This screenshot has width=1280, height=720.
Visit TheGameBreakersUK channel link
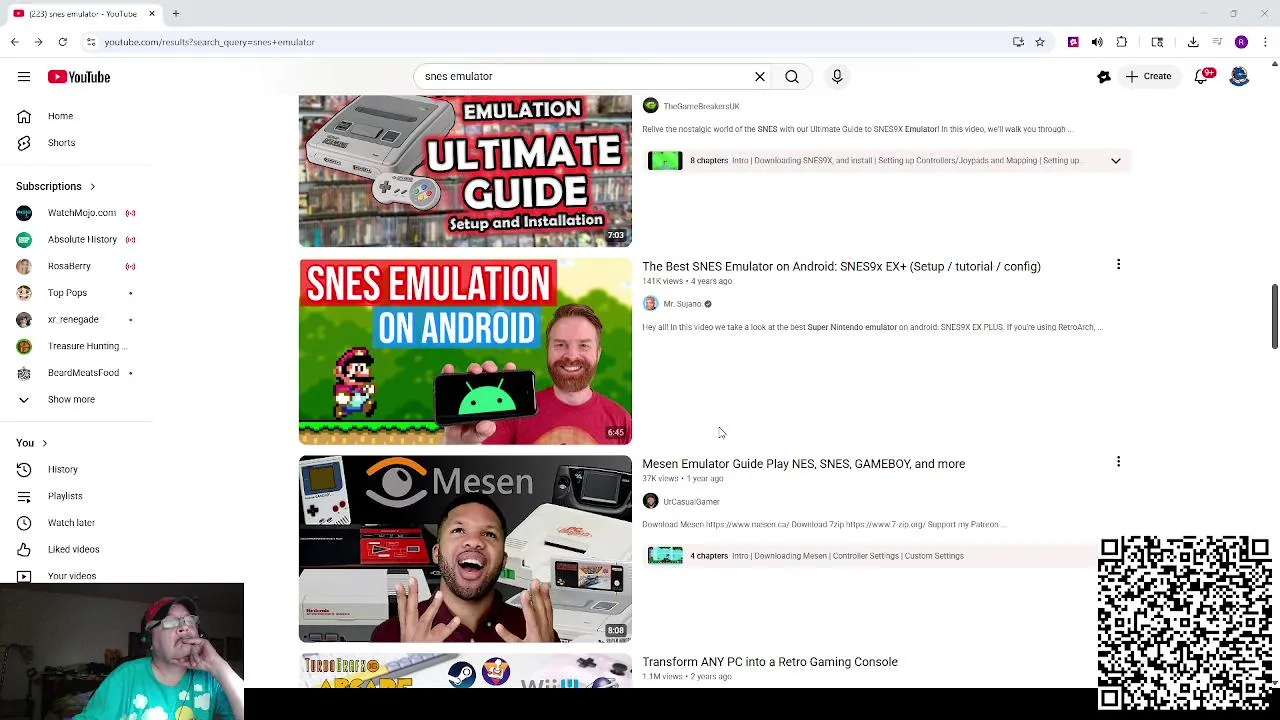[701, 106]
